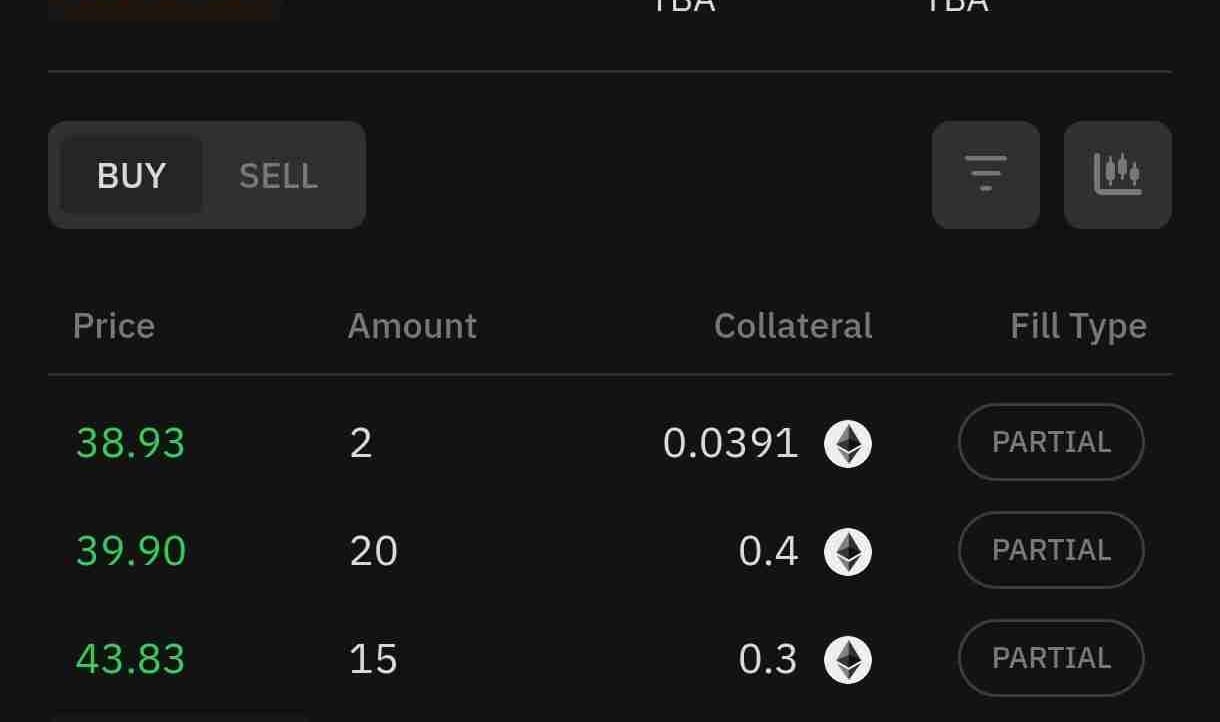Click the amount 20 in order row
Viewport: 1220px width, 722px height.
[x=374, y=551]
